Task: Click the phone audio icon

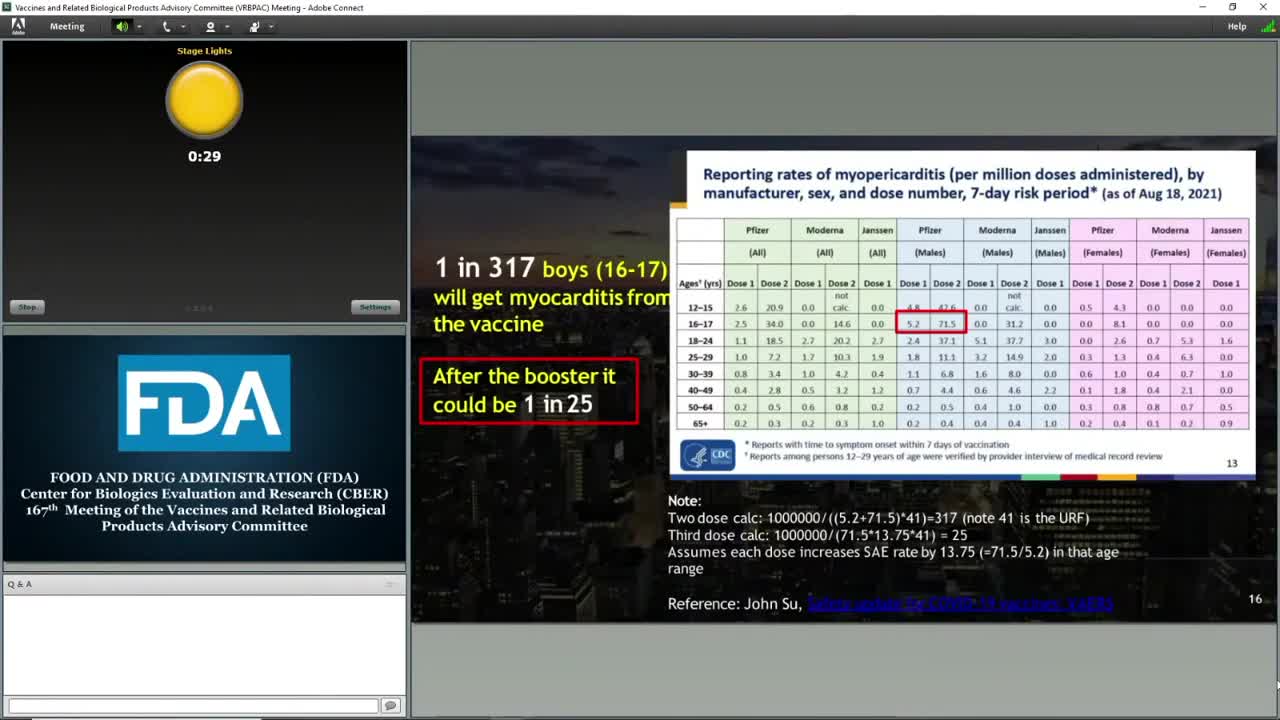Action: point(167,27)
